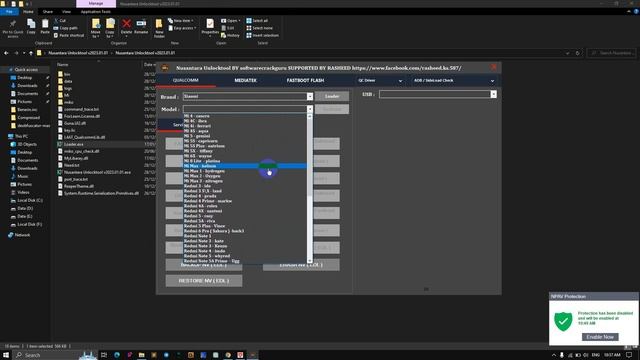Click Invert selection in the ribbon
This screenshot has height=360, width=640.
tap(262, 35)
